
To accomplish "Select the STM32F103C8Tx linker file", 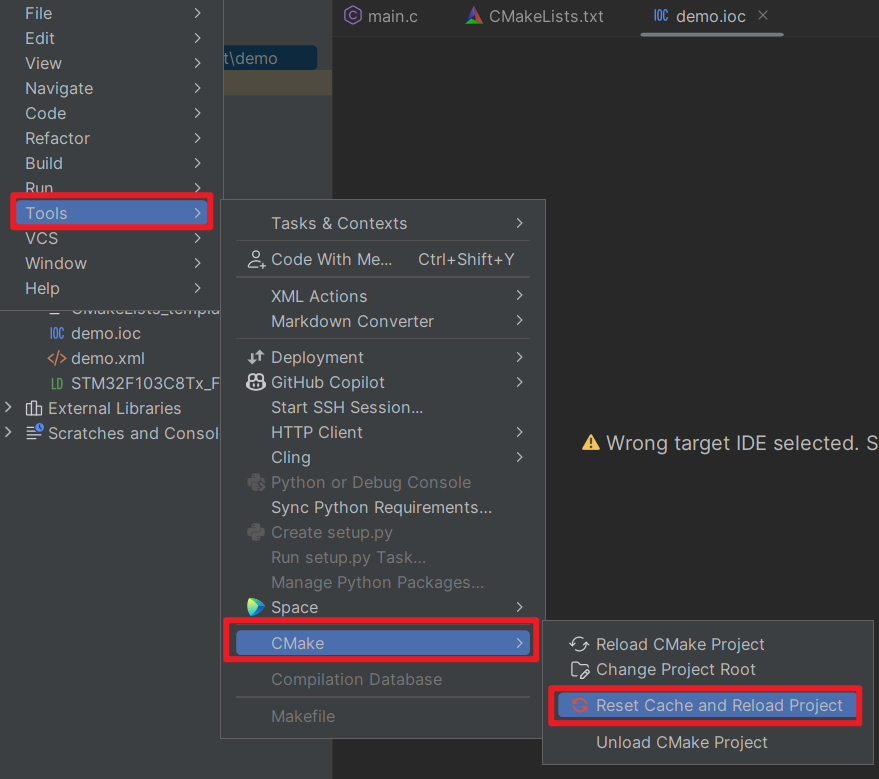I will pyautogui.click(x=145, y=383).
